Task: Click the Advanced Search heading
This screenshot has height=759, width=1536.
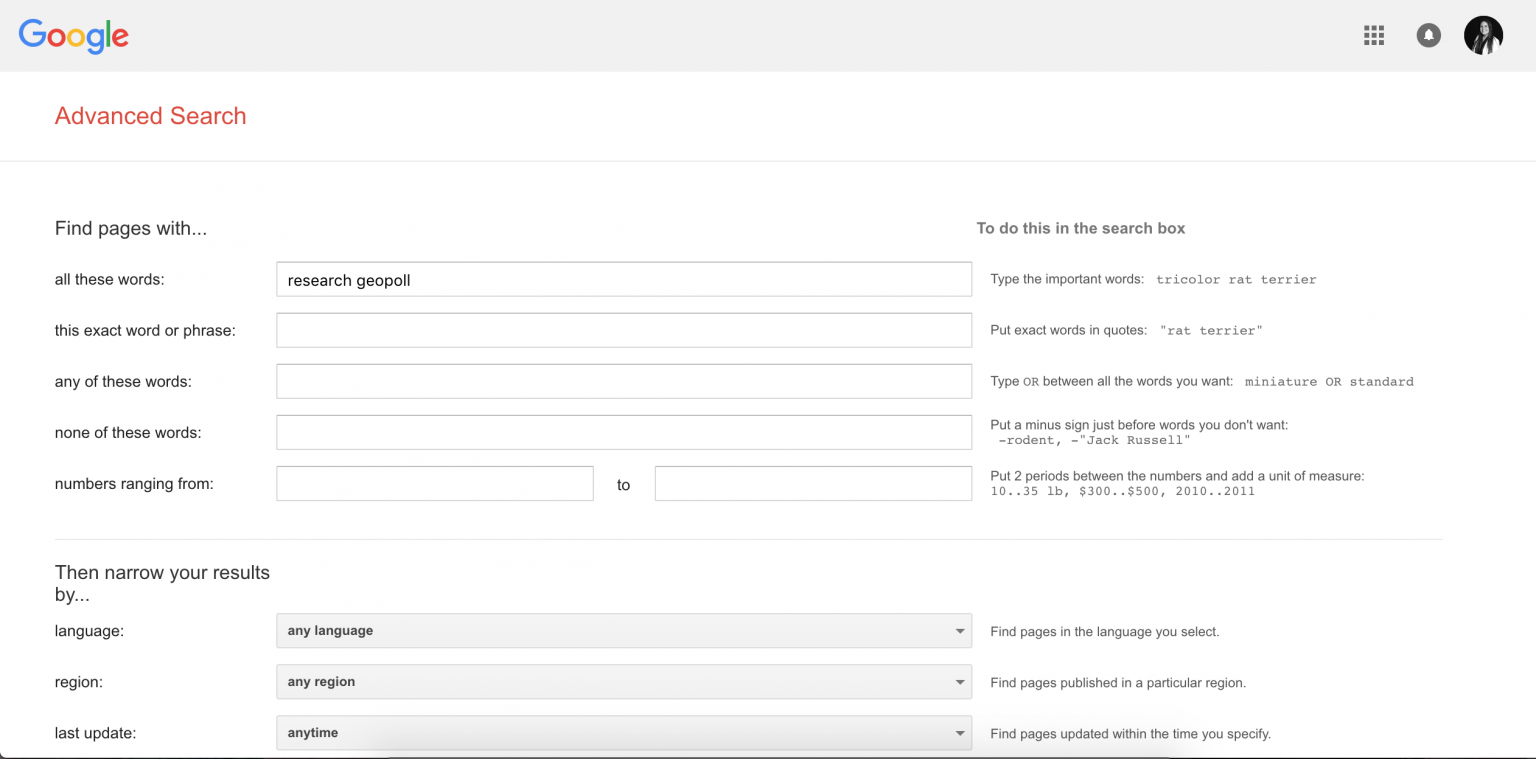Action: [150, 116]
